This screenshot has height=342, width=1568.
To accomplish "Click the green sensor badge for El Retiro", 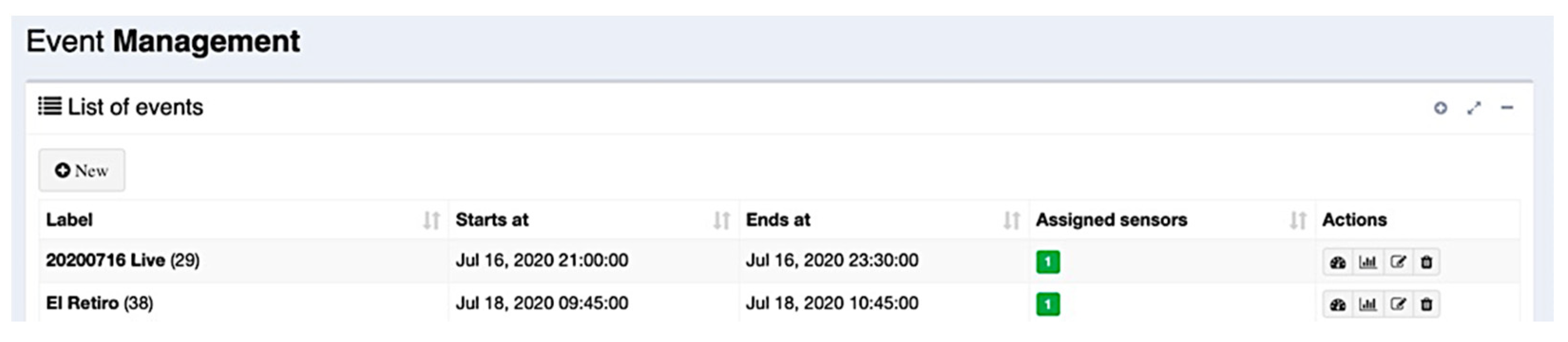I will (x=1048, y=304).
